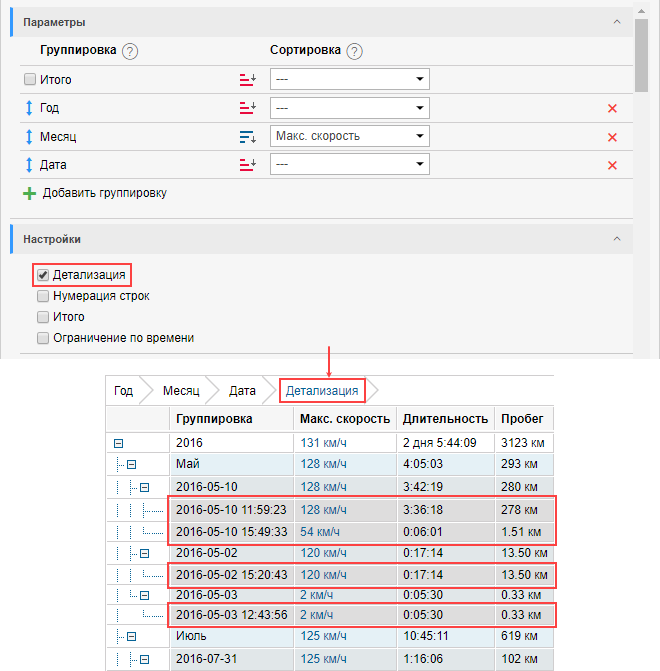The width and height of the screenshot is (660, 671).
Task: Toggle sort direction icon for Месяц row
Action: coord(248,137)
